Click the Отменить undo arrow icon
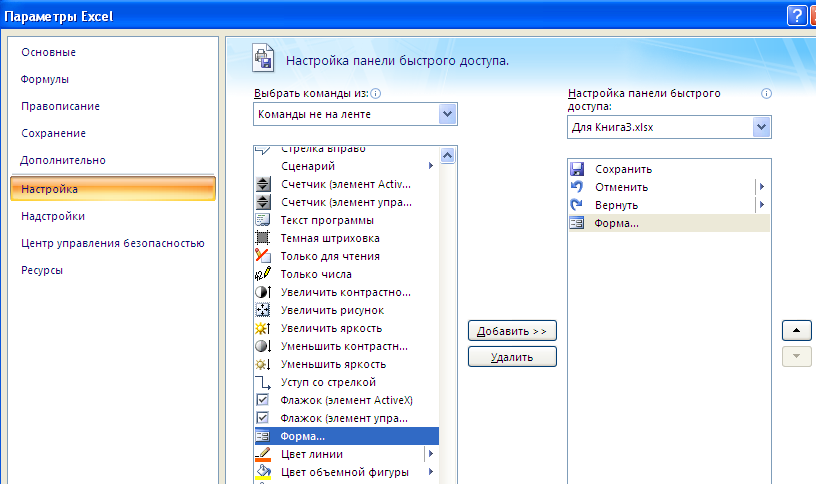 tap(577, 187)
